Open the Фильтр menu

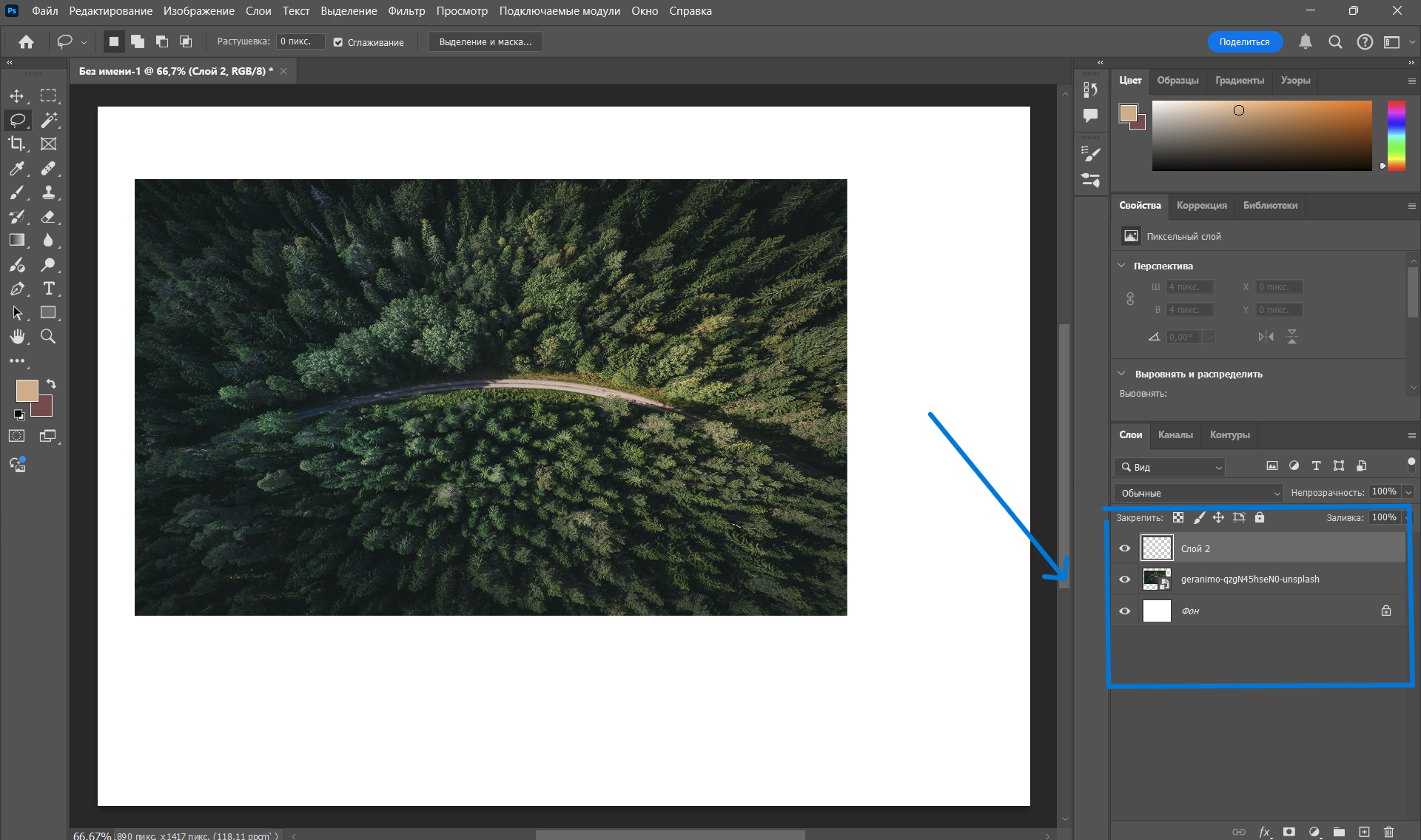[406, 11]
